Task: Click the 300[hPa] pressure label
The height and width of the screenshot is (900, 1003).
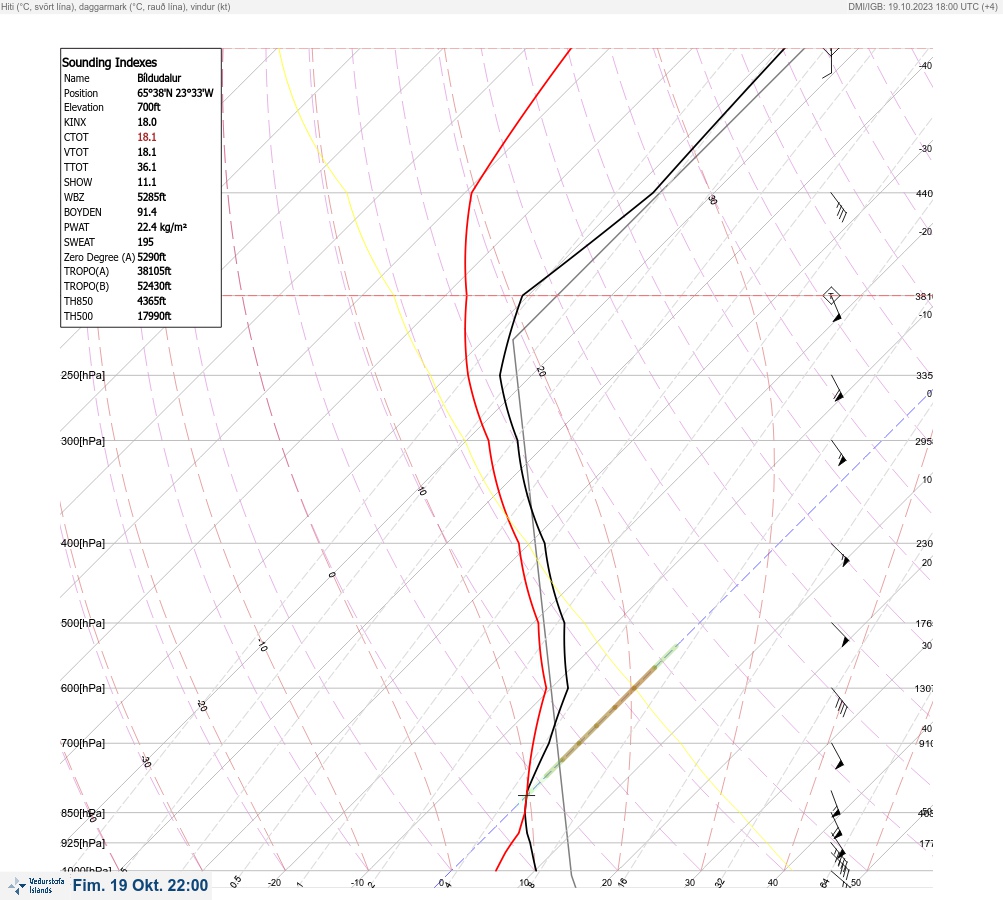Action: 83,441
